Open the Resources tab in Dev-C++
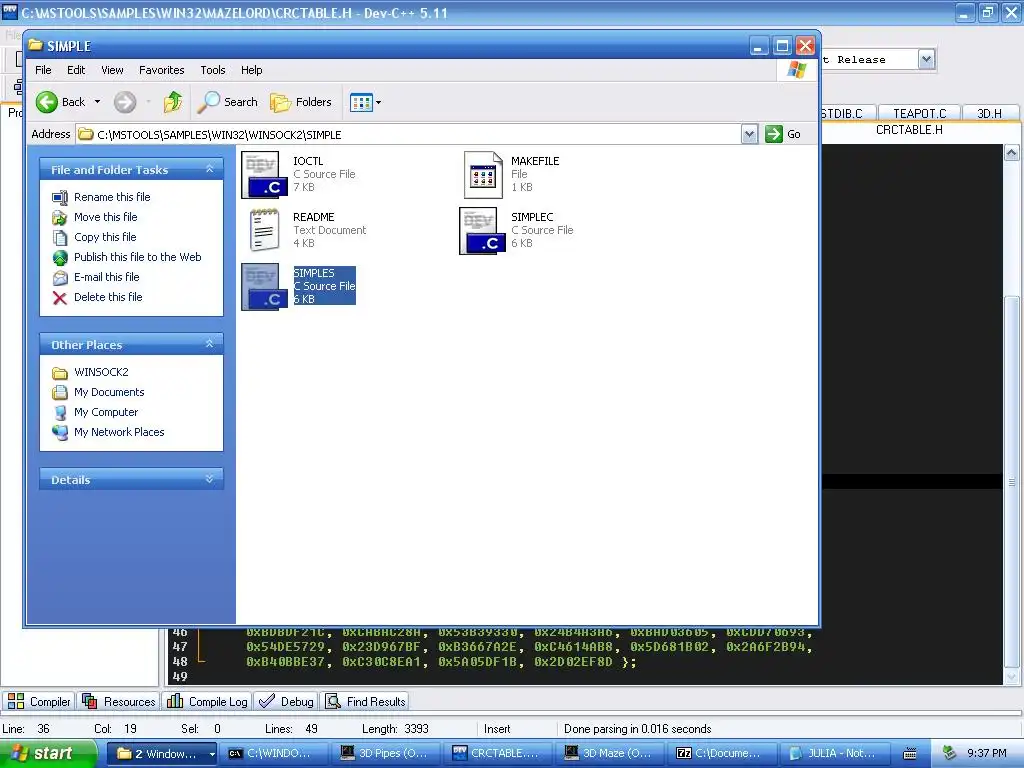 coord(118,701)
